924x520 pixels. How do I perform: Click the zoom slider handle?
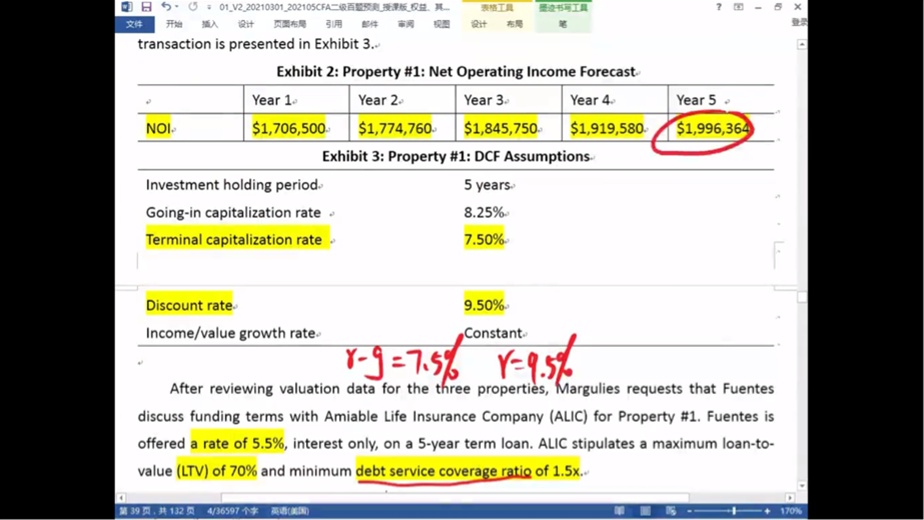point(734,511)
